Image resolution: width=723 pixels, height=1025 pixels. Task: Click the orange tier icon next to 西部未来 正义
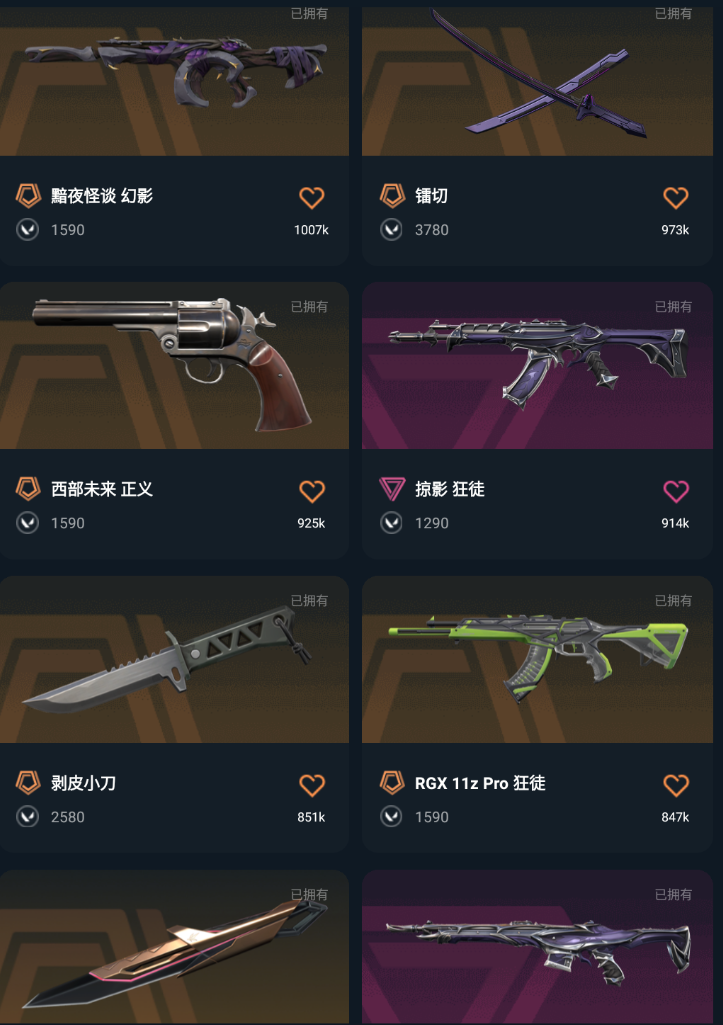28,489
